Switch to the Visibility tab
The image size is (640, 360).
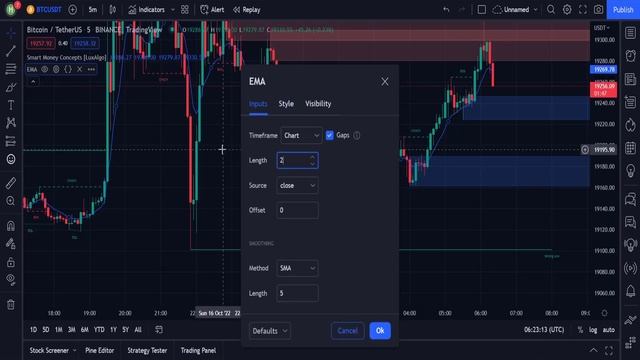(318, 104)
